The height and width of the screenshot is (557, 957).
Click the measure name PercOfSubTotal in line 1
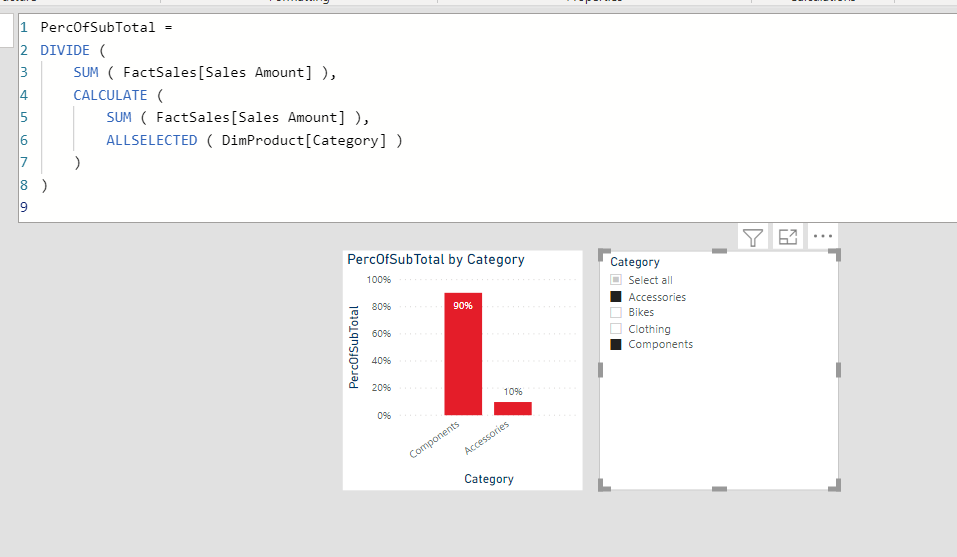point(98,27)
